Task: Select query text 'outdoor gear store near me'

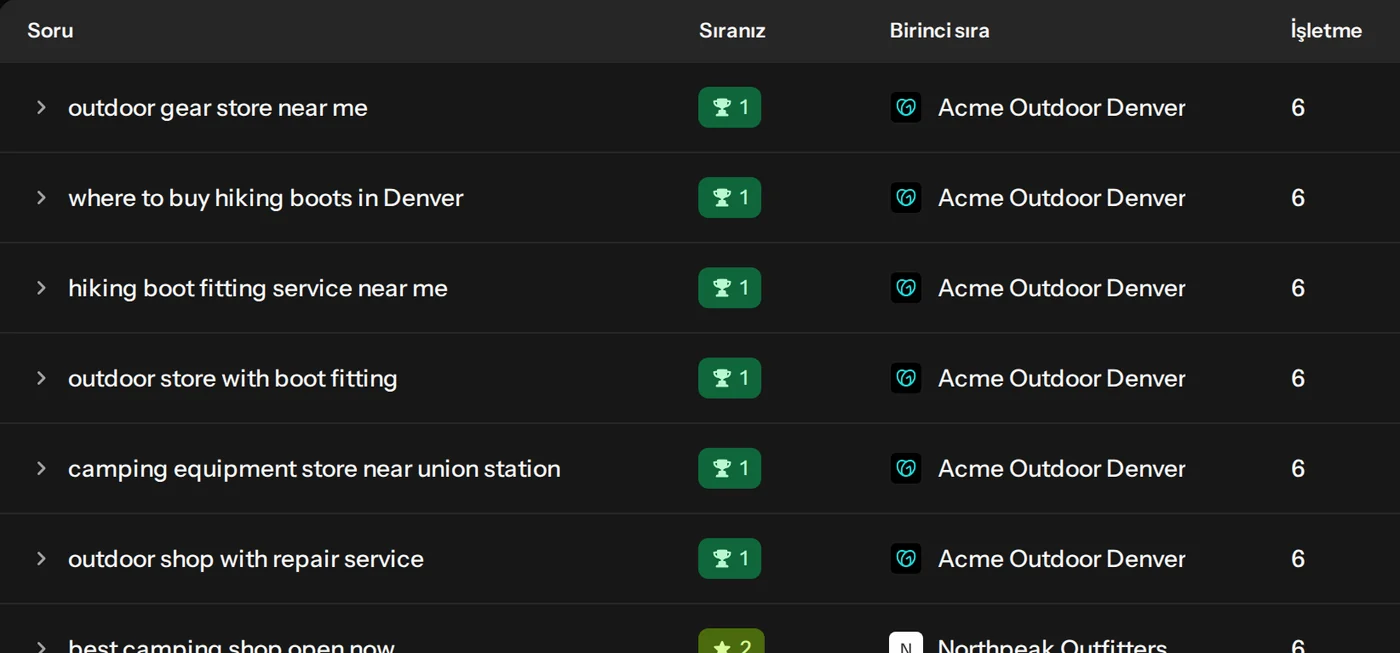Action: [x=218, y=108]
